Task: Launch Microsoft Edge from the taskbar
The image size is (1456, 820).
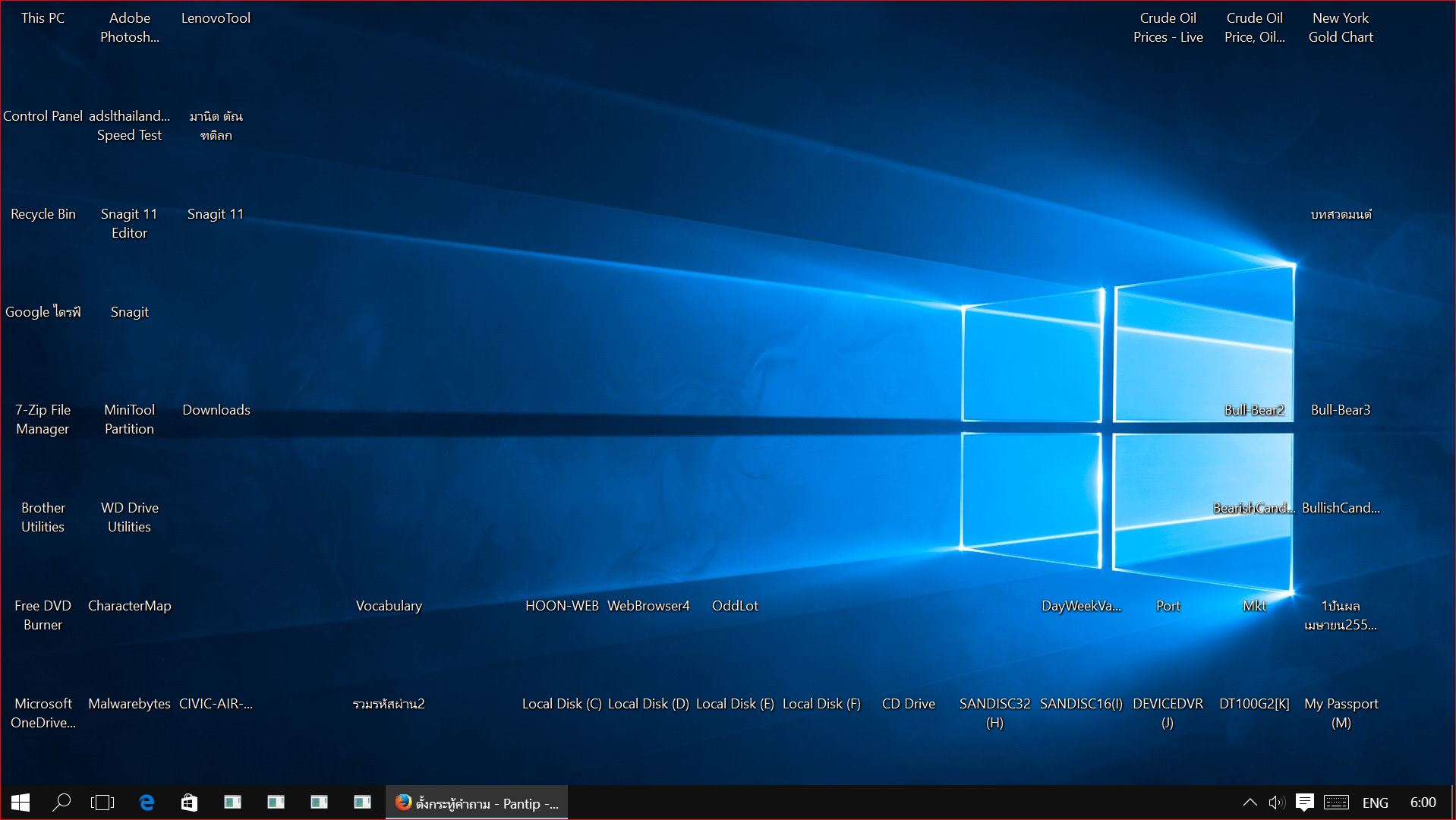Action: (x=147, y=803)
